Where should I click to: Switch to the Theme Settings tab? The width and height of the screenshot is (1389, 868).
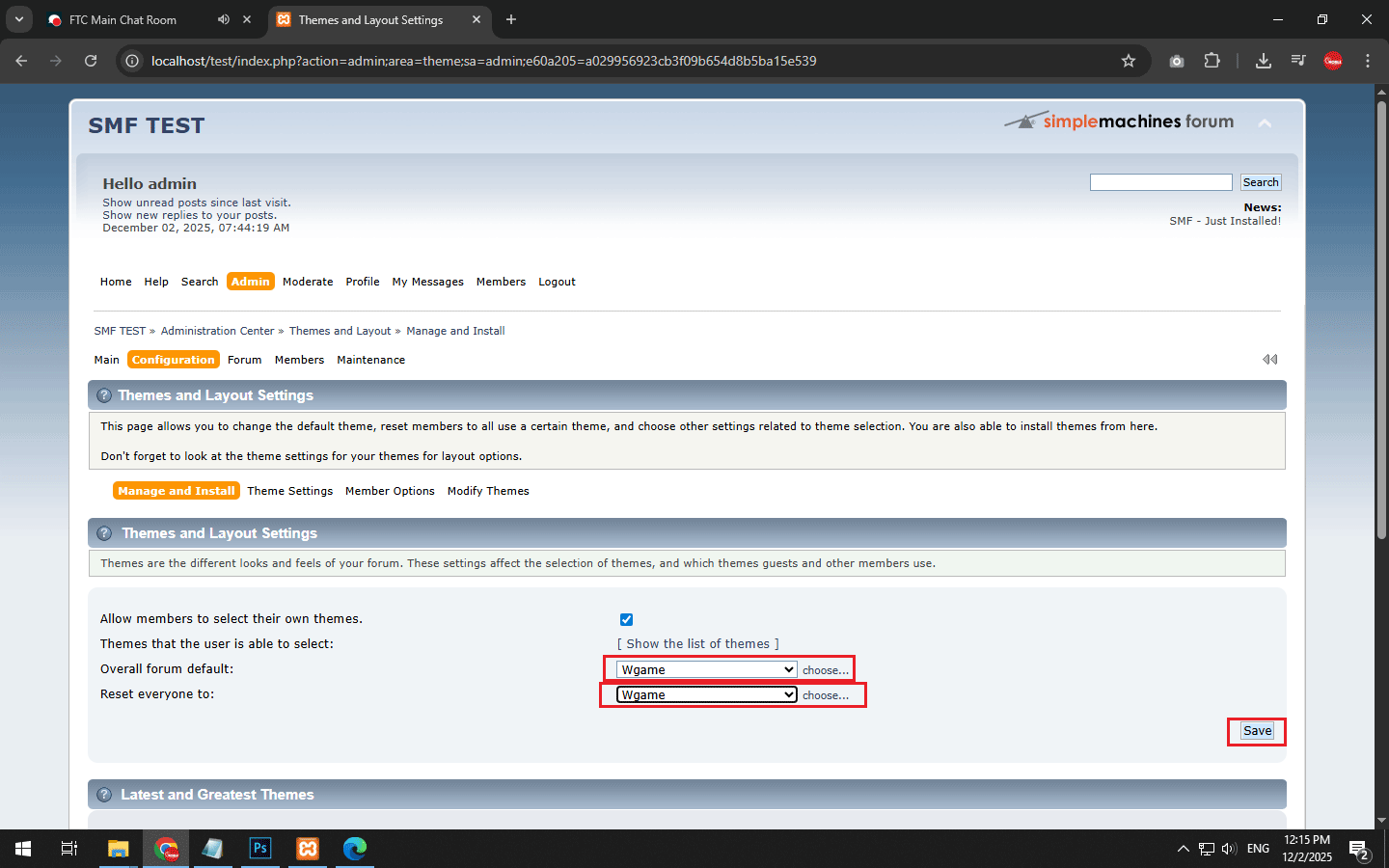click(x=289, y=491)
